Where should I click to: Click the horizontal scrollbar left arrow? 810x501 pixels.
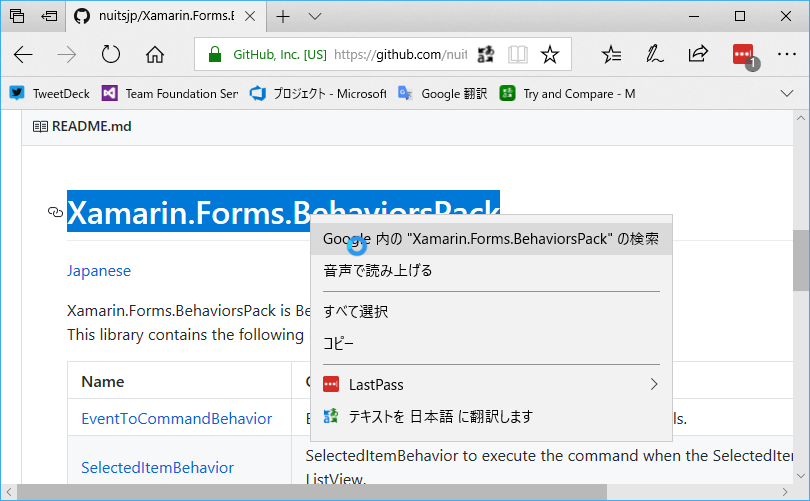pyautogui.click(x=9, y=492)
